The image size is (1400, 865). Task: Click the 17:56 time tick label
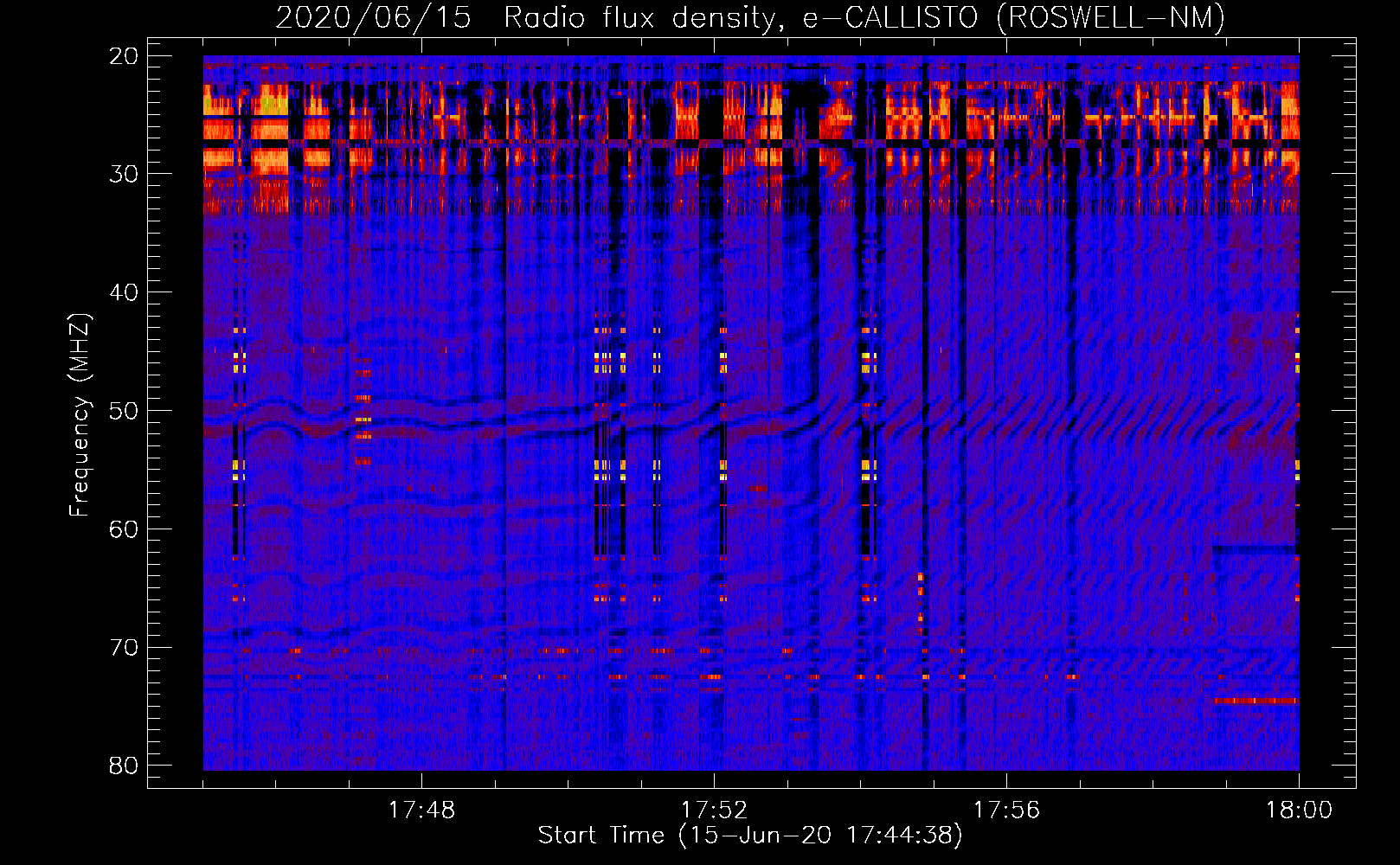pos(1006,811)
